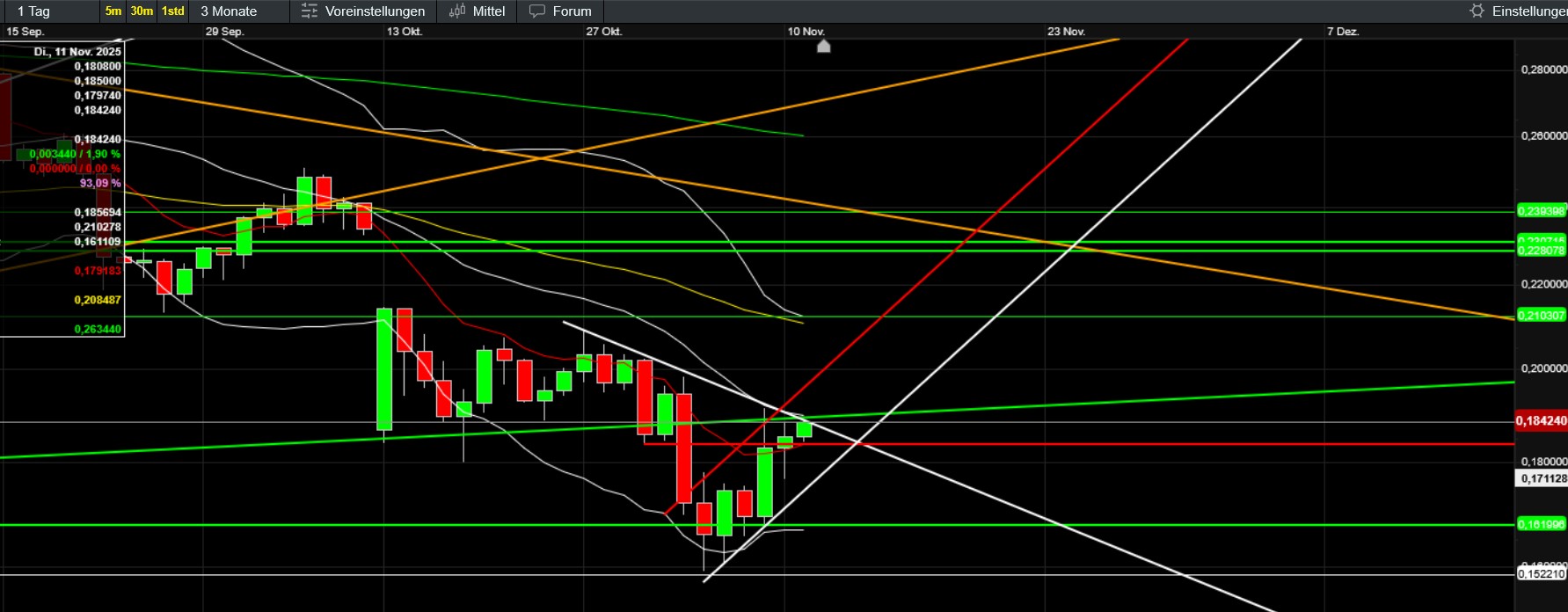Click the 0,185000 value in the info box
Viewport: 1568px width, 612px height.
point(98,81)
